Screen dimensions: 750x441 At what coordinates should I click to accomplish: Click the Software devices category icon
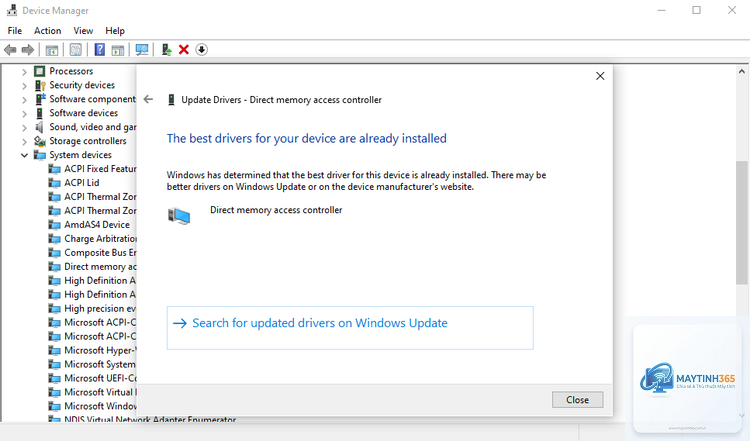(40, 113)
